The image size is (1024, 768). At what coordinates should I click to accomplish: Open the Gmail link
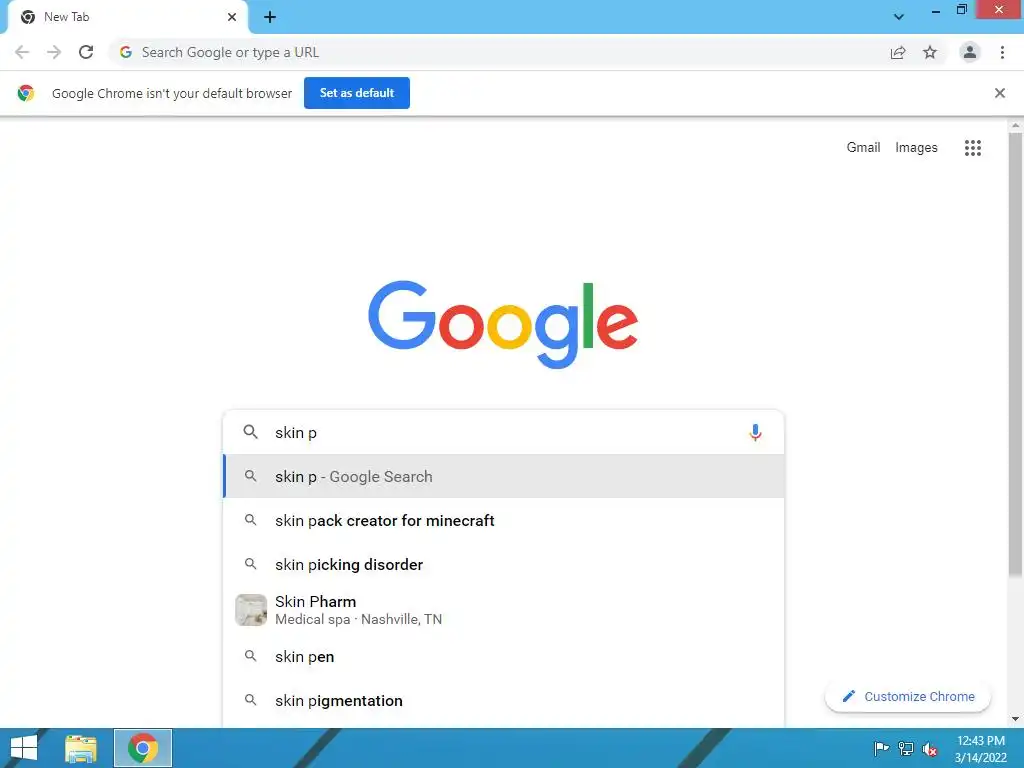pyautogui.click(x=863, y=148)
